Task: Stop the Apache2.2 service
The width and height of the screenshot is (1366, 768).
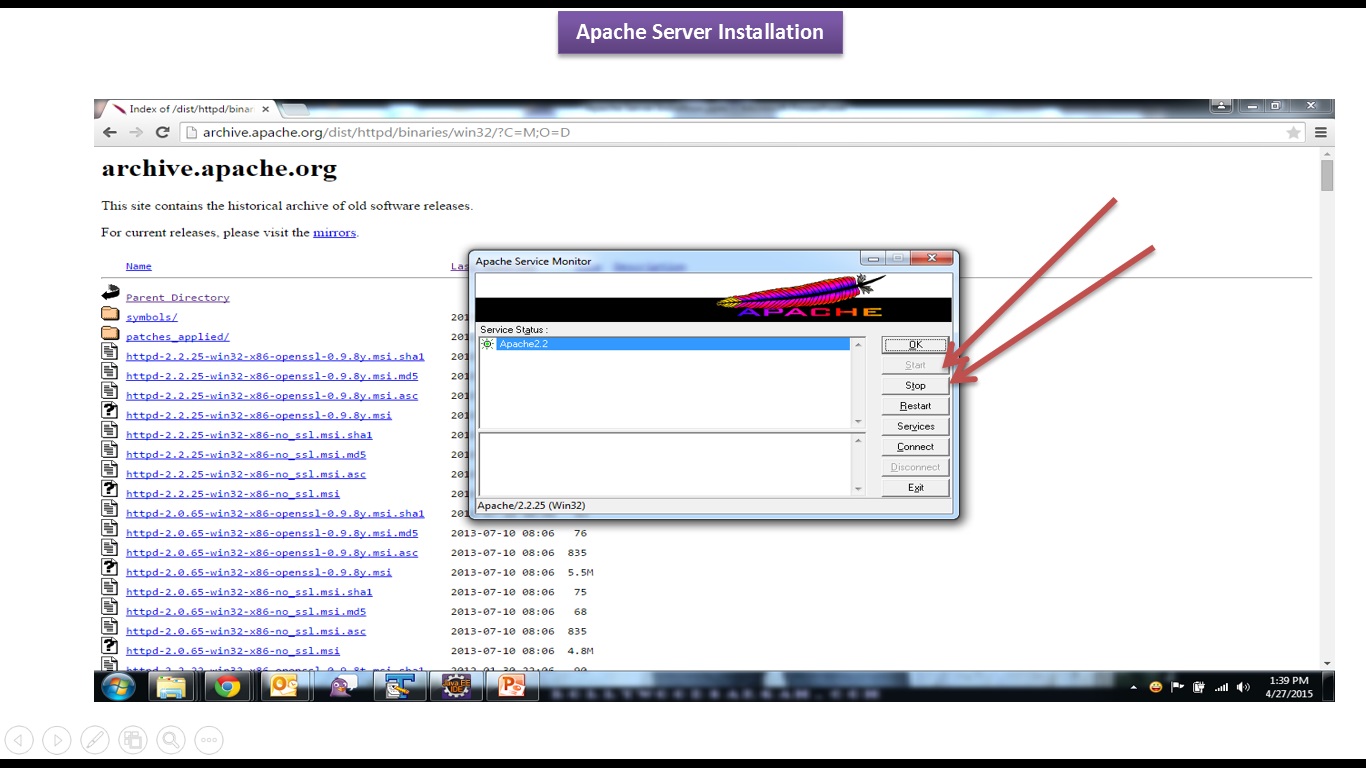Action: pyautogui.click(x=915, y=386)
